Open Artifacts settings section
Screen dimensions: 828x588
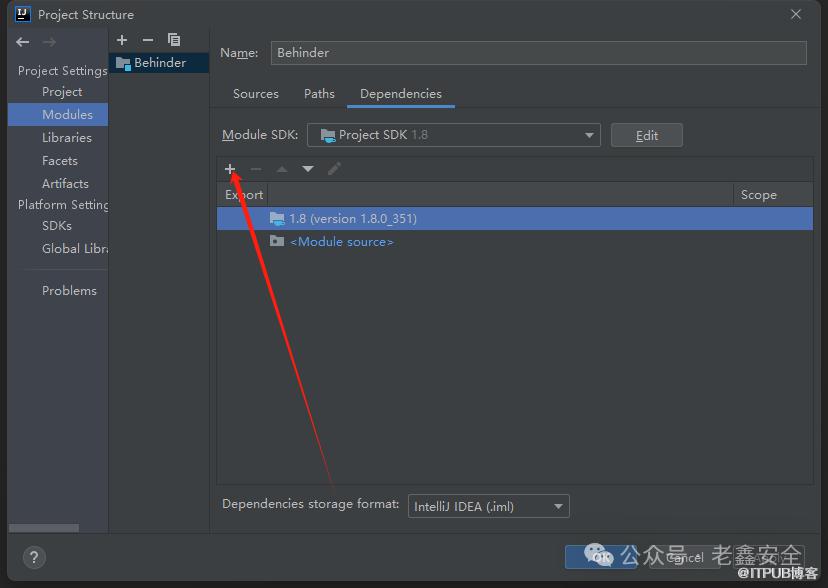point(65,184)
